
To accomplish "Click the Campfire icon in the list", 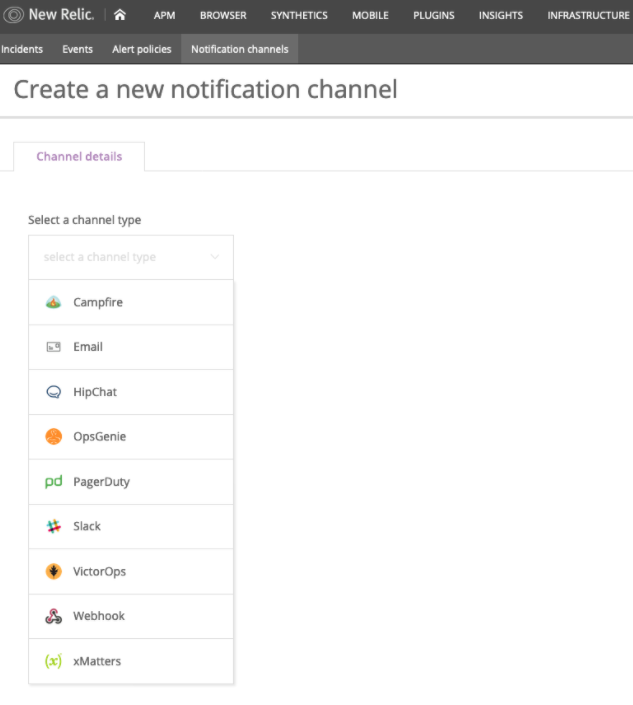I will [54, 302].
